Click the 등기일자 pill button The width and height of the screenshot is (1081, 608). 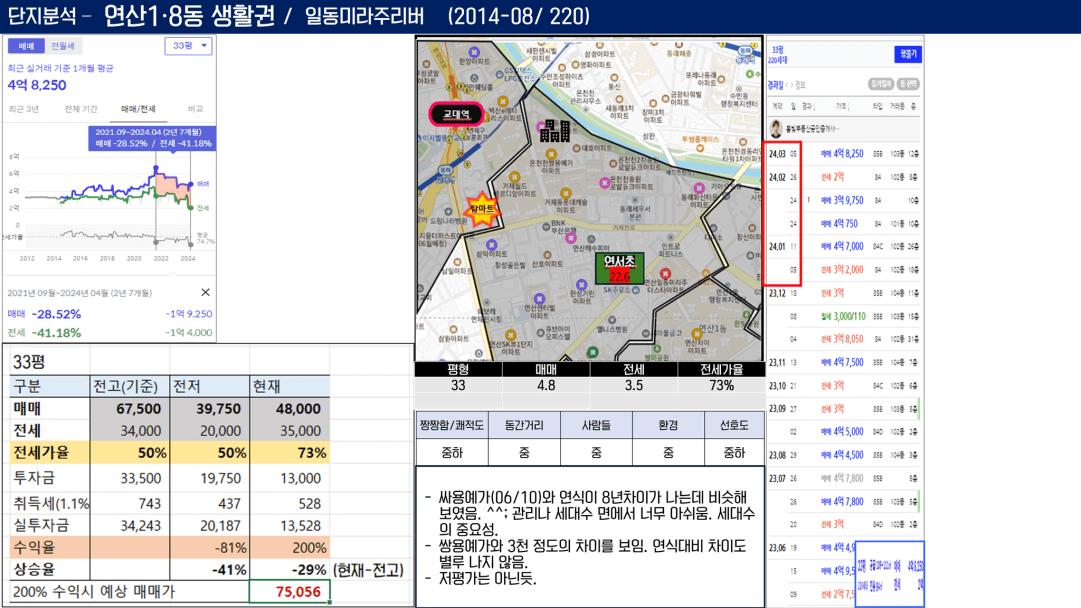[x=880, y=84]
